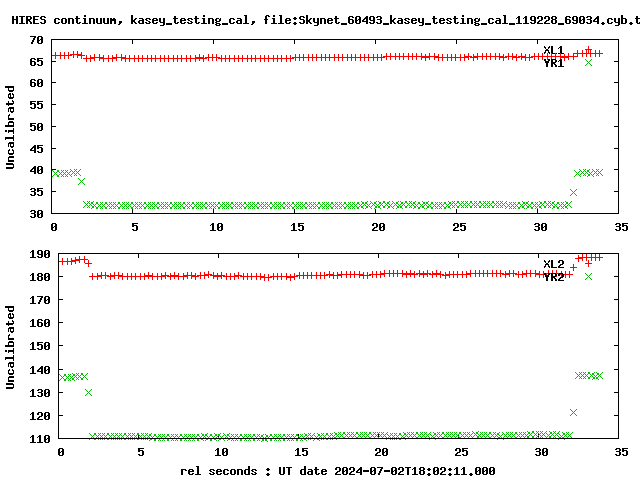This screenshot has width=640, height=480.
Task: Click the 55 tick label on top plot
Action: click(x=36, y=105)
